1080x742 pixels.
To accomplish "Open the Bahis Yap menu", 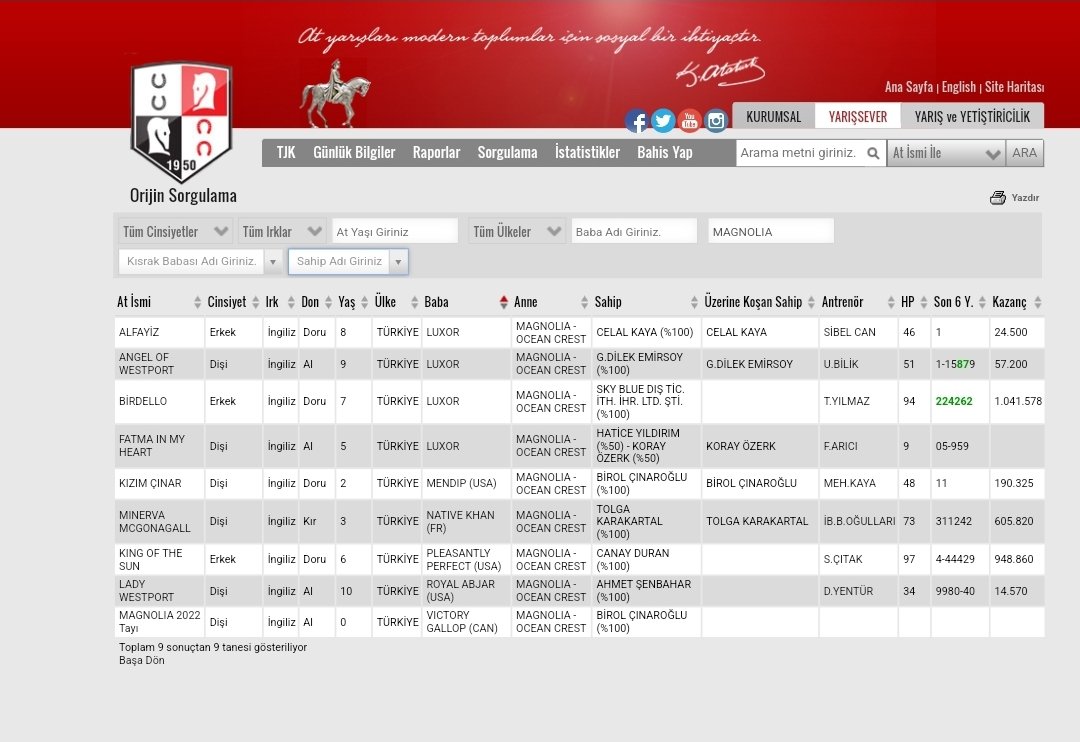I will [x=665, y=152].
